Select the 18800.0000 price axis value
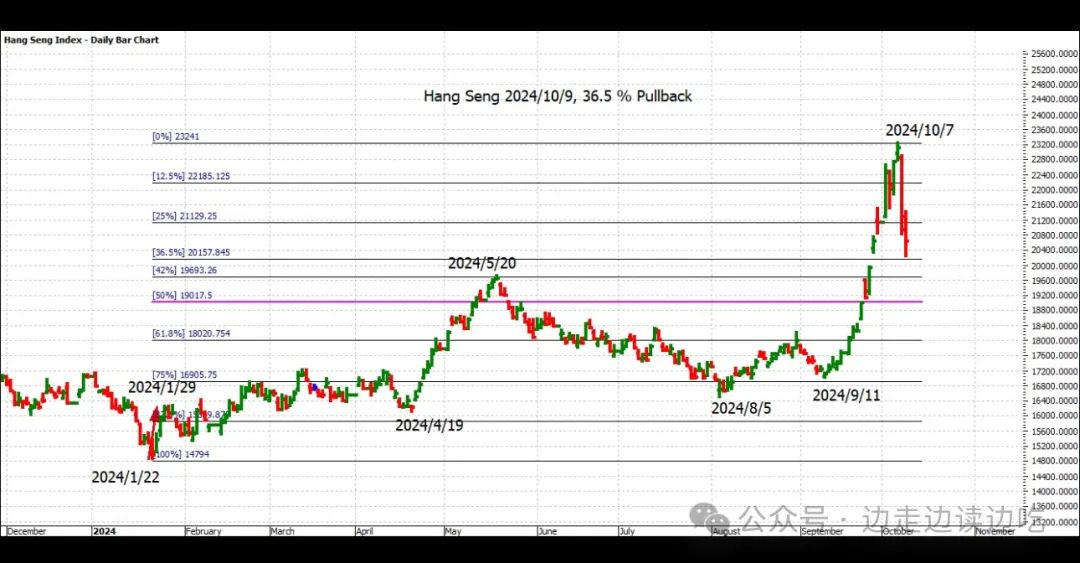This screenshot has height=563, width=1080. tap(1055, 311)
